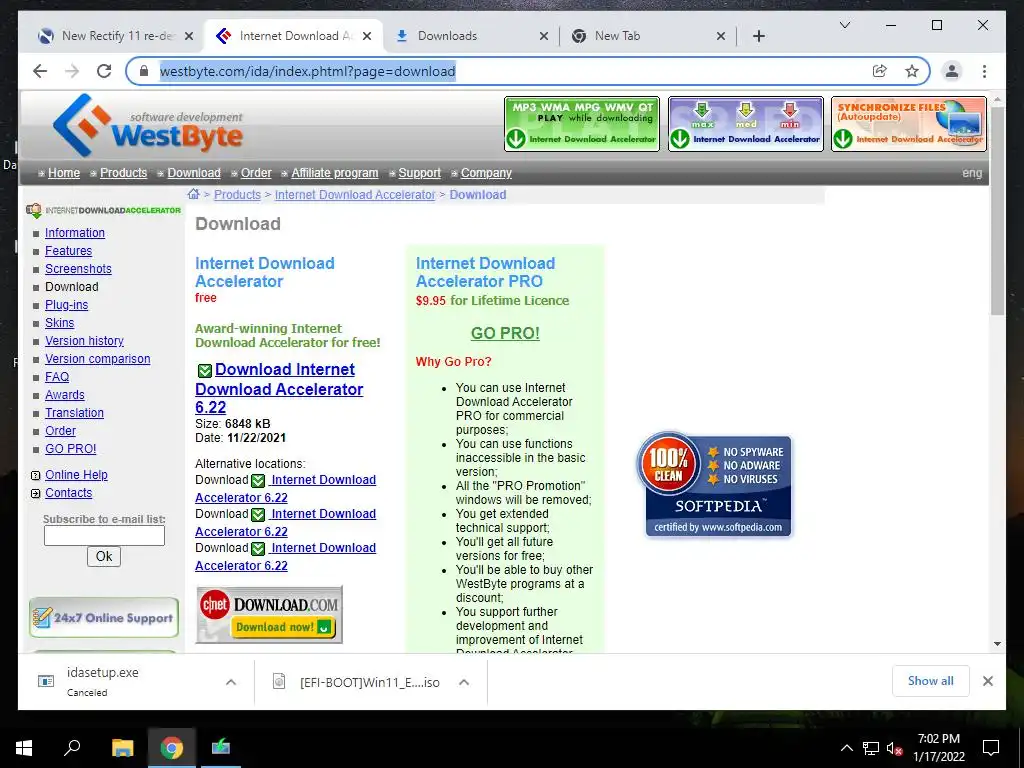Viewport: 1024px width, 768px height.
Task: Click the breadcrumb home icon
Action: (193, 194)
